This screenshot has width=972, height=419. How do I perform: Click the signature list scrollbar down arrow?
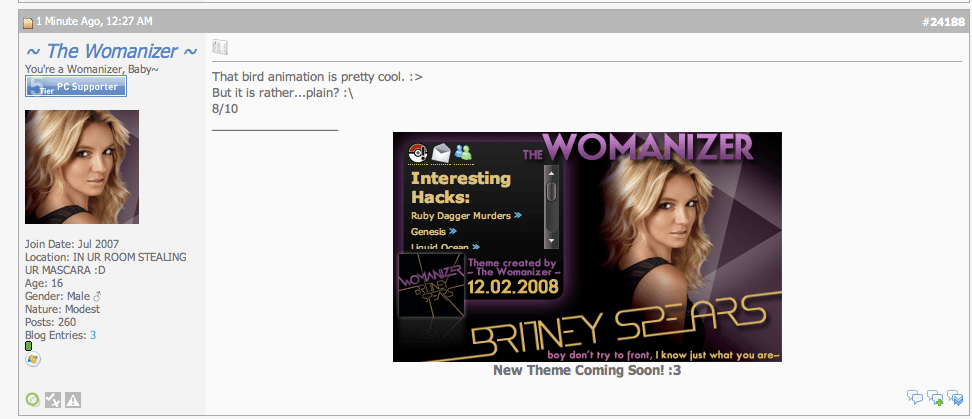[551, 240]
